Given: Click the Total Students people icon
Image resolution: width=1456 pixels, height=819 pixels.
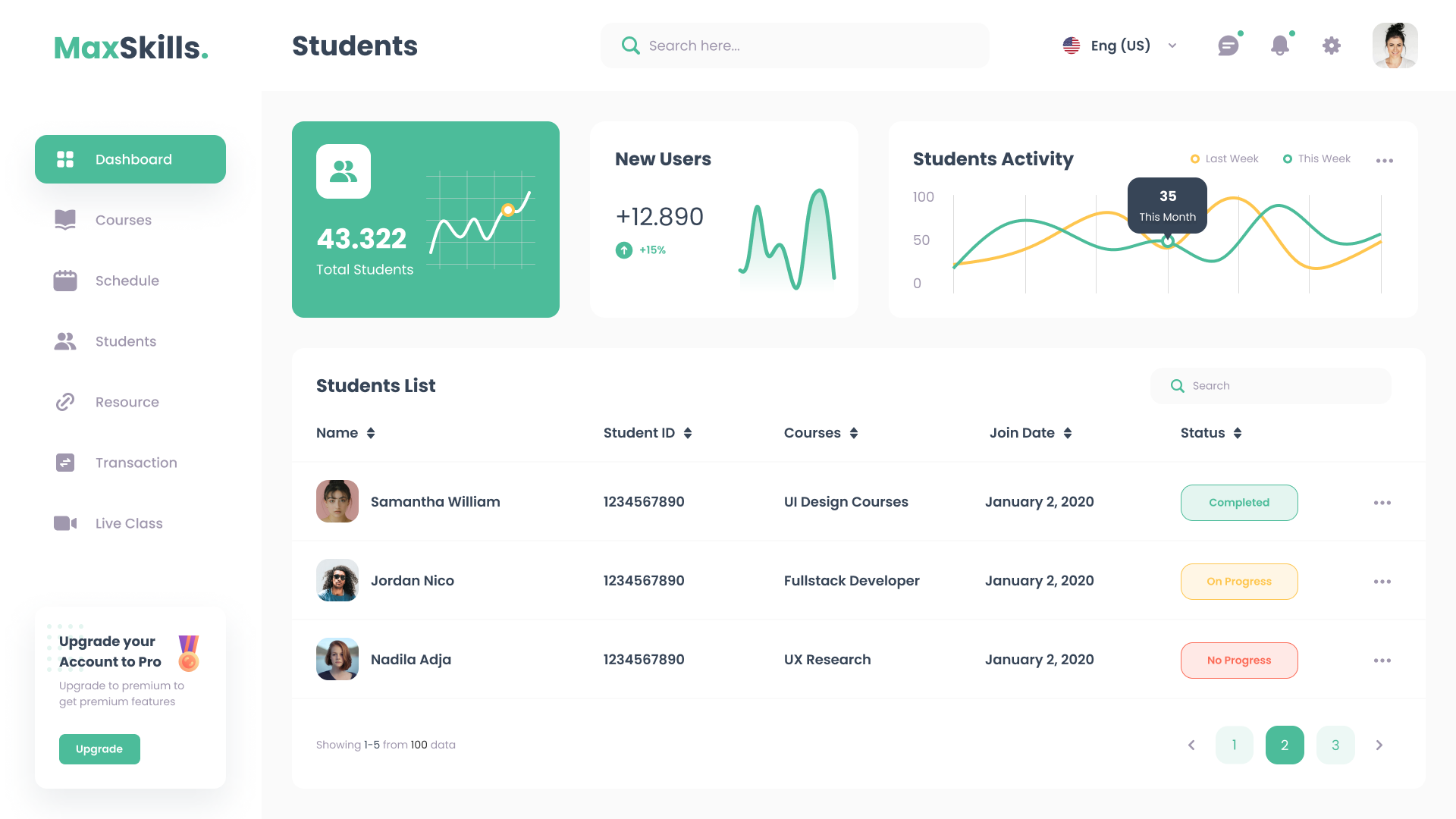Looking at the screenshot, I should (344, 171).
